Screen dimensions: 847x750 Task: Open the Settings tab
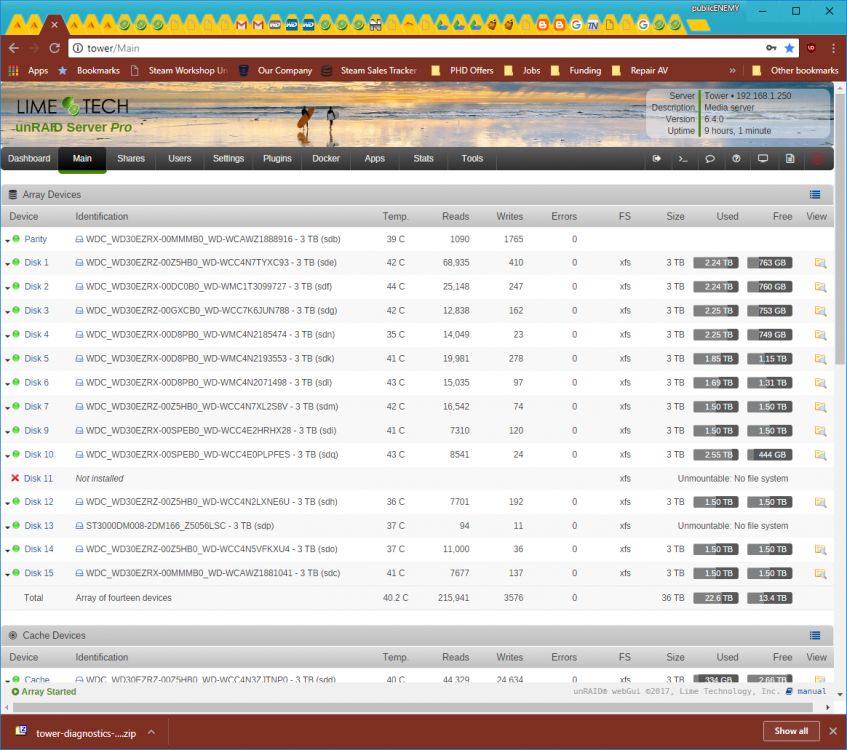(x=228, y=159)
